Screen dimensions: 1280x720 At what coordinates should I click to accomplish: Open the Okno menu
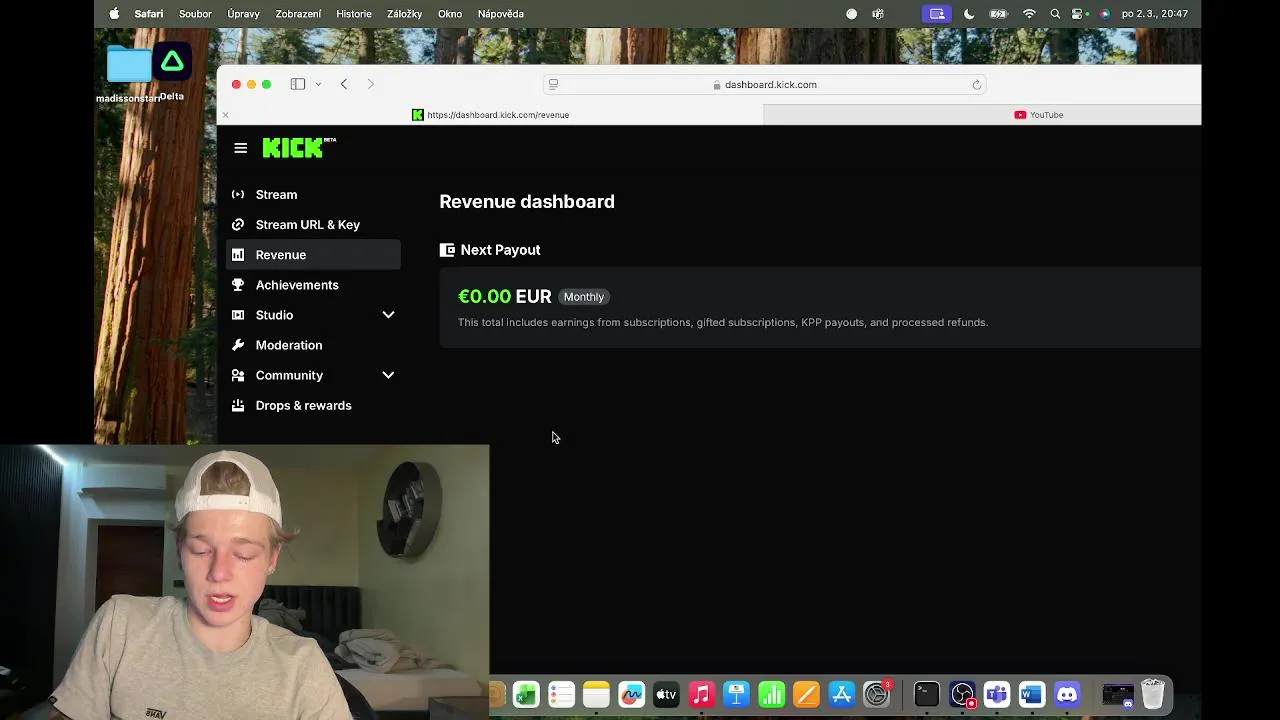[x=450, y=14]
